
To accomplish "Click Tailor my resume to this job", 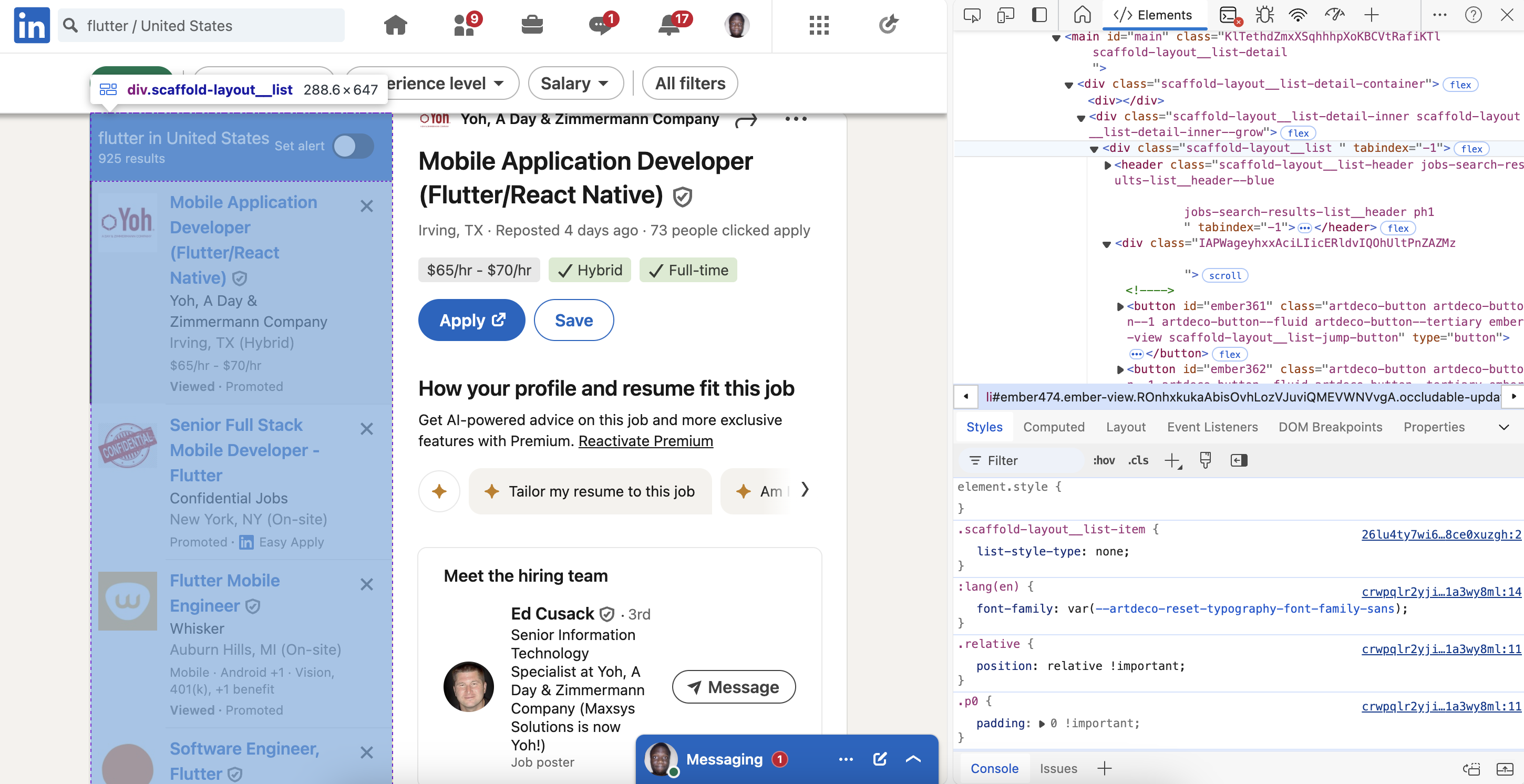I will click(x=590, y=492).
